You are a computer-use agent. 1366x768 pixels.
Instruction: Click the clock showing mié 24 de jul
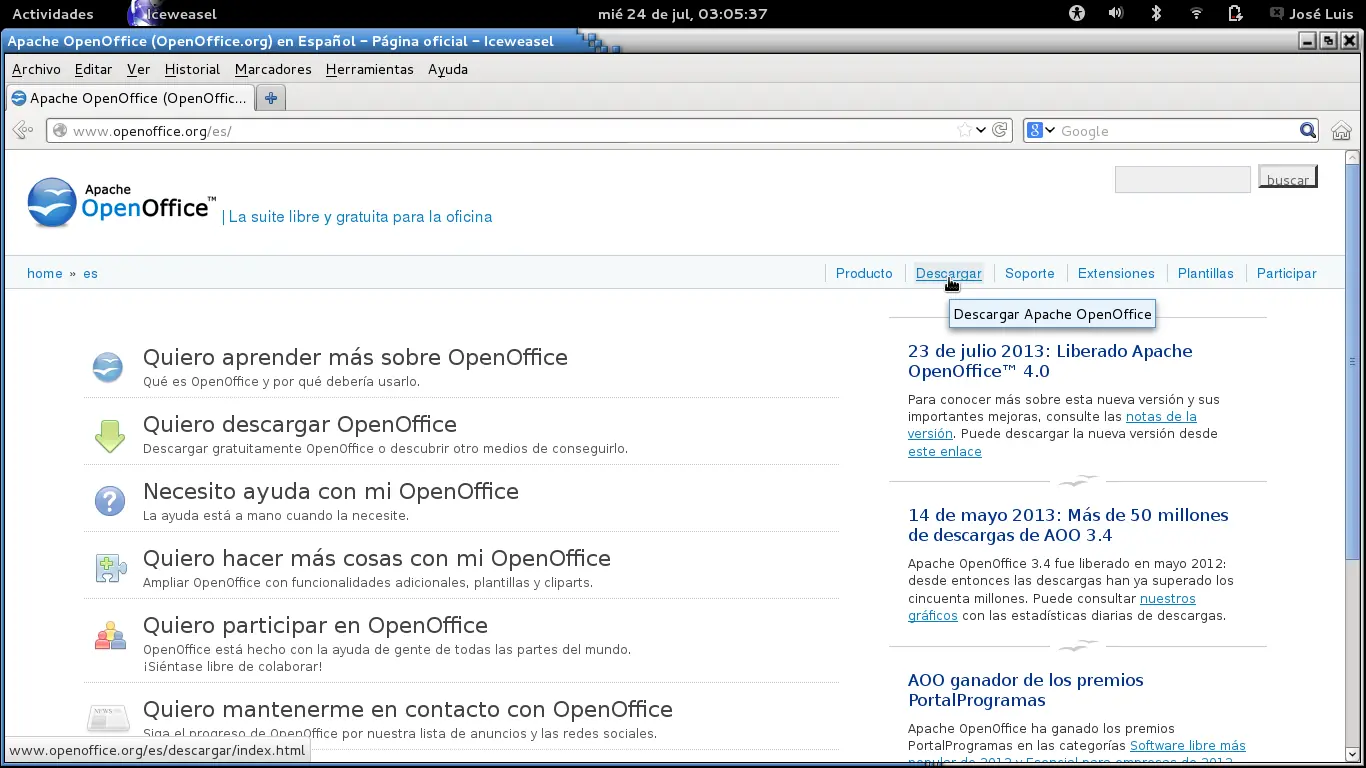682,14
